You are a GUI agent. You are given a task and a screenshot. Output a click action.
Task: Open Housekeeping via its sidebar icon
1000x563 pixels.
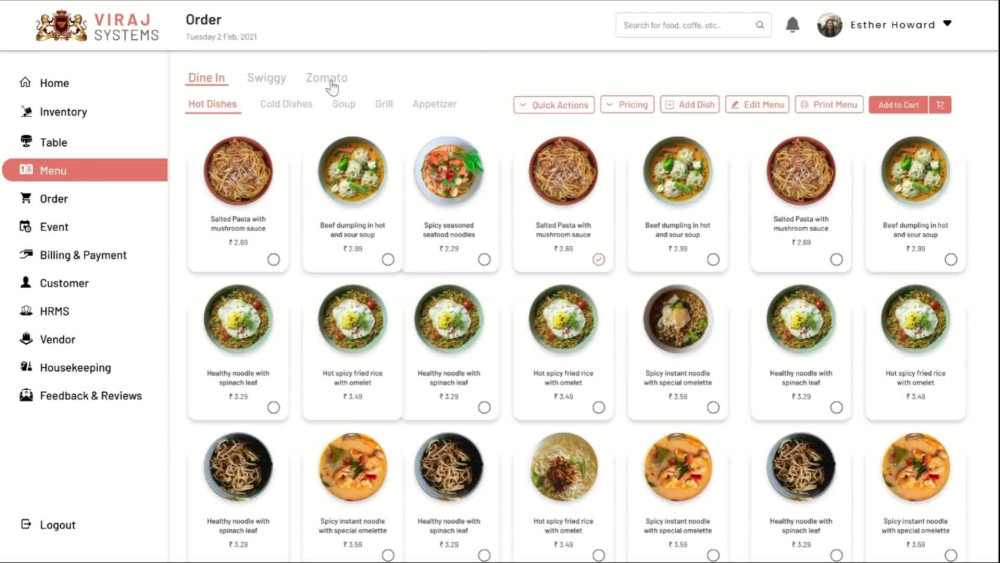(26, 367)
